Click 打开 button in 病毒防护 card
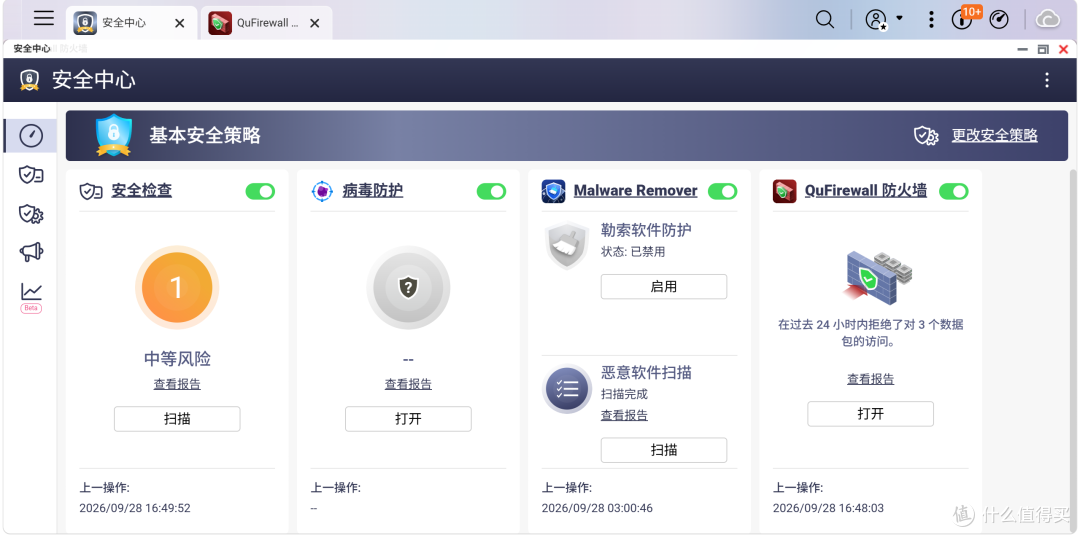 (x=408, y=419)
